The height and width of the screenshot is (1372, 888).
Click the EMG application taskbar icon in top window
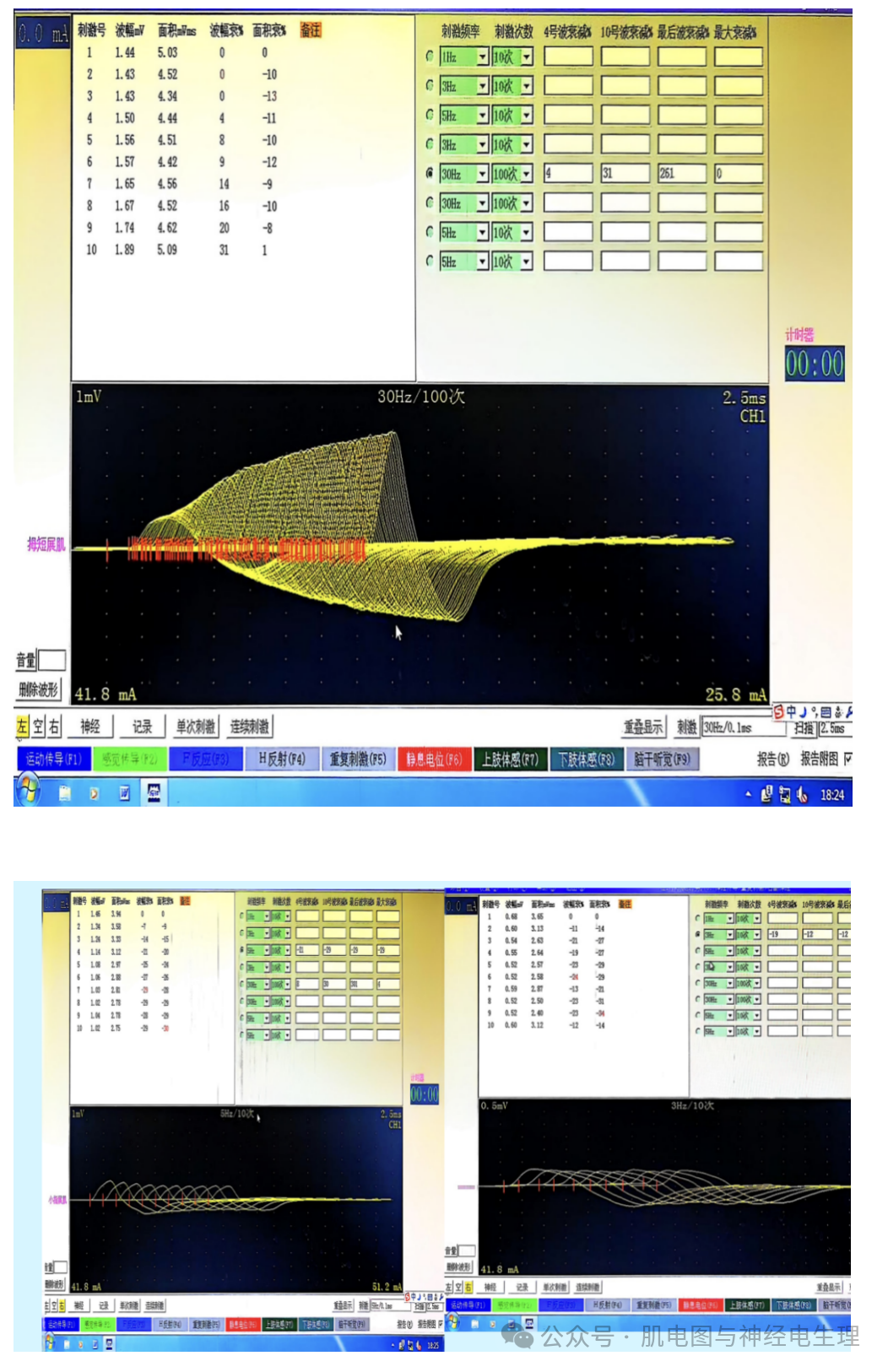tap(154, 792)
